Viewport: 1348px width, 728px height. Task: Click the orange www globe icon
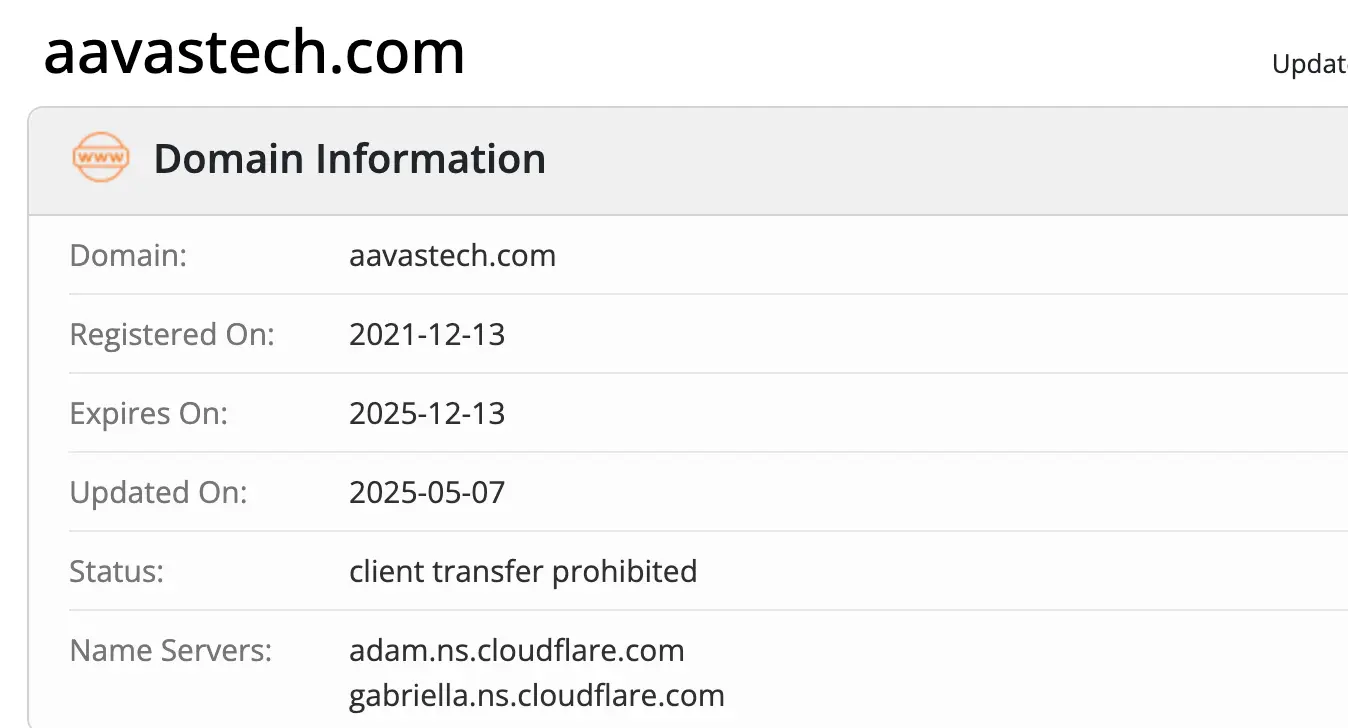click(x=101, y=158)
